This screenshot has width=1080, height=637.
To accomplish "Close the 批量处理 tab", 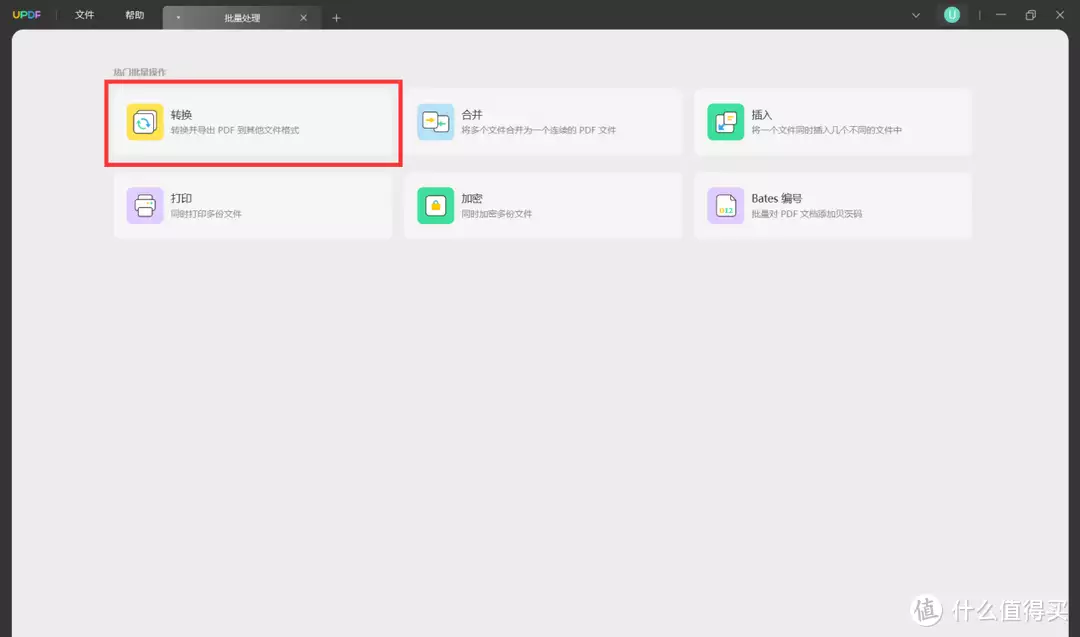I will (303, 18).
